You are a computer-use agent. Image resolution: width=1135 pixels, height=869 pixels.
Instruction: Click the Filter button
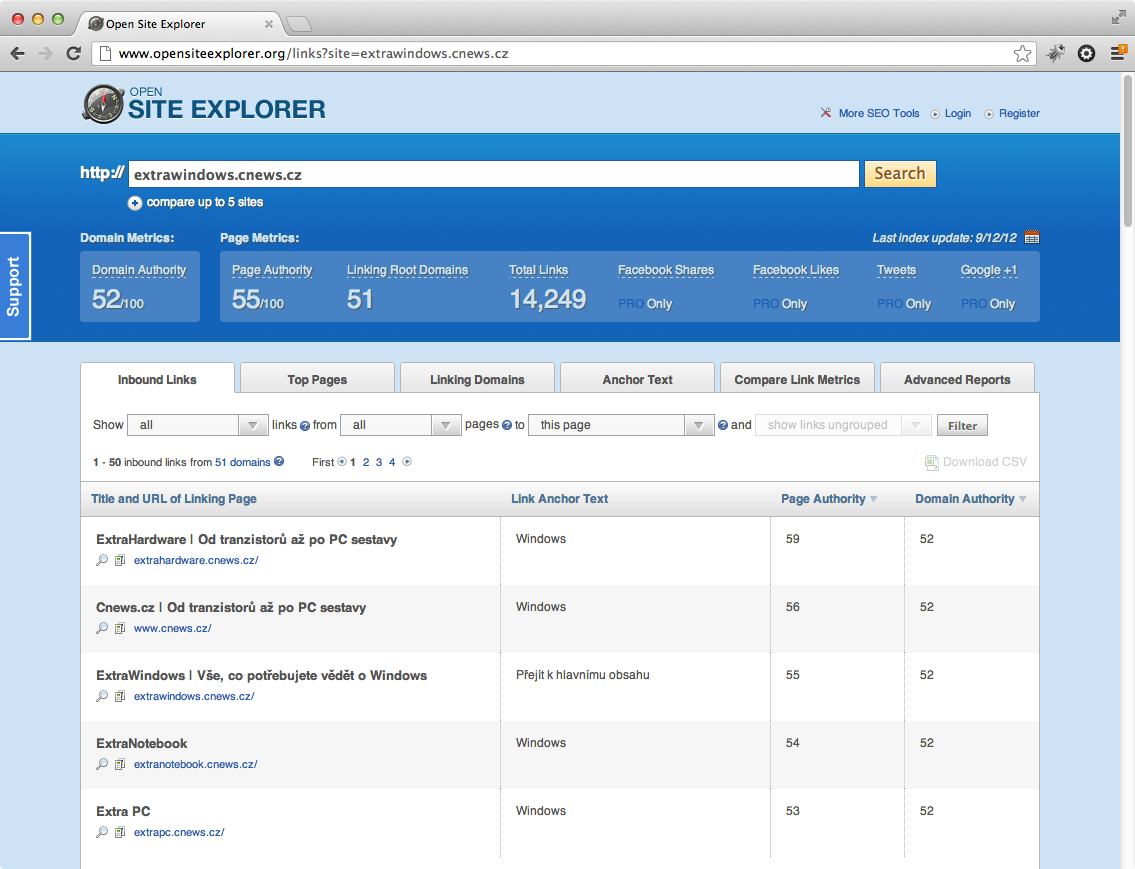(962, 425)
